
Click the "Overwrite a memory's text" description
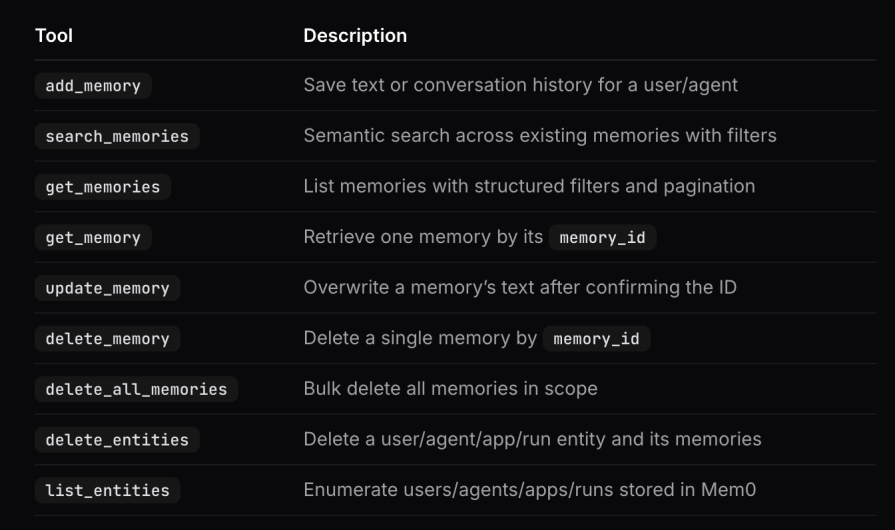coord(519,288)
